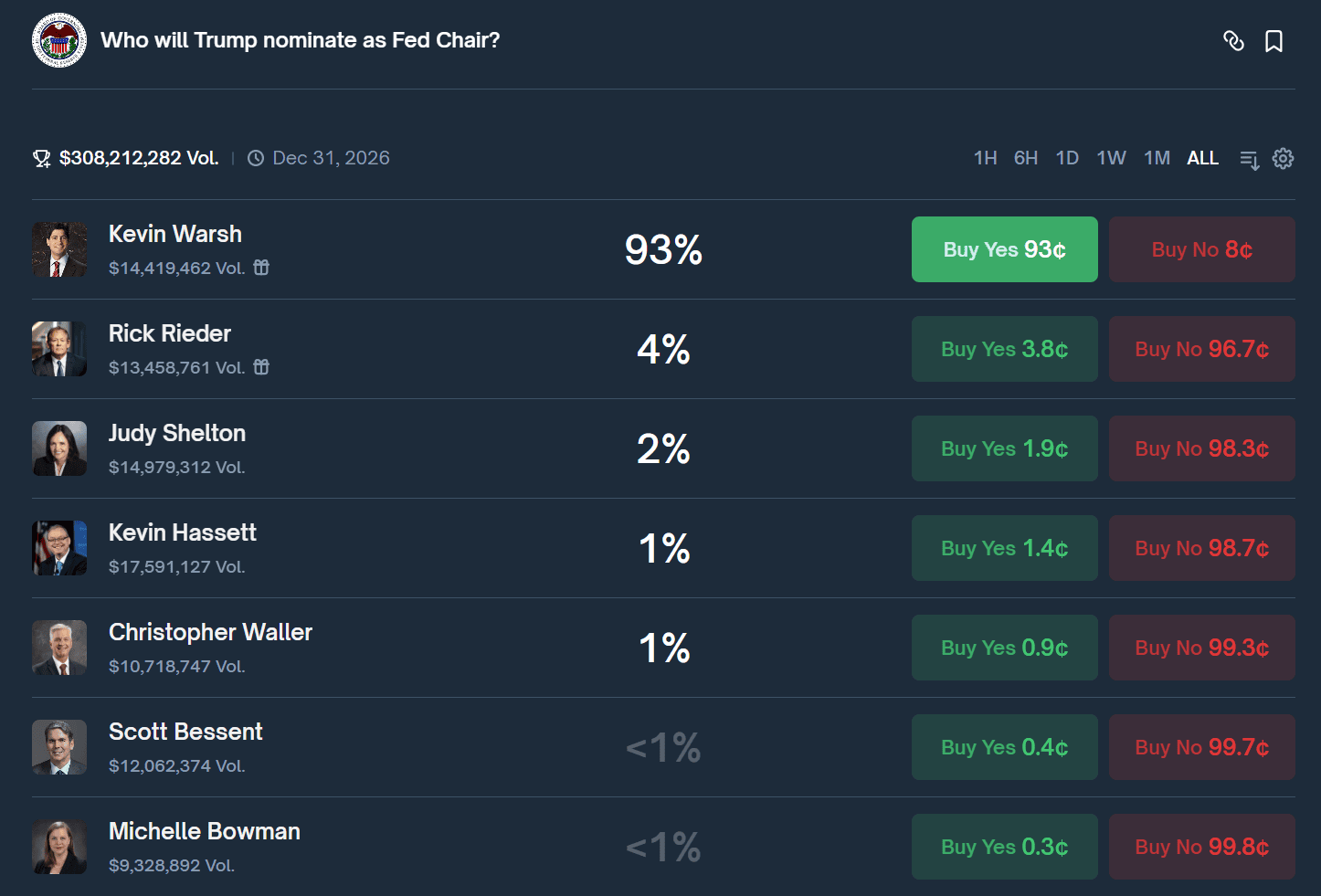Switch to the 1W time range
Viewport: 1321px width, 896px height.
click(1111, 158)
